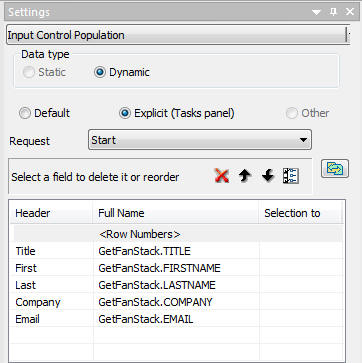Click the yellow-blue refresh fields button
Viewport: 362px width, 363px height.
click(x=335, y=168)
